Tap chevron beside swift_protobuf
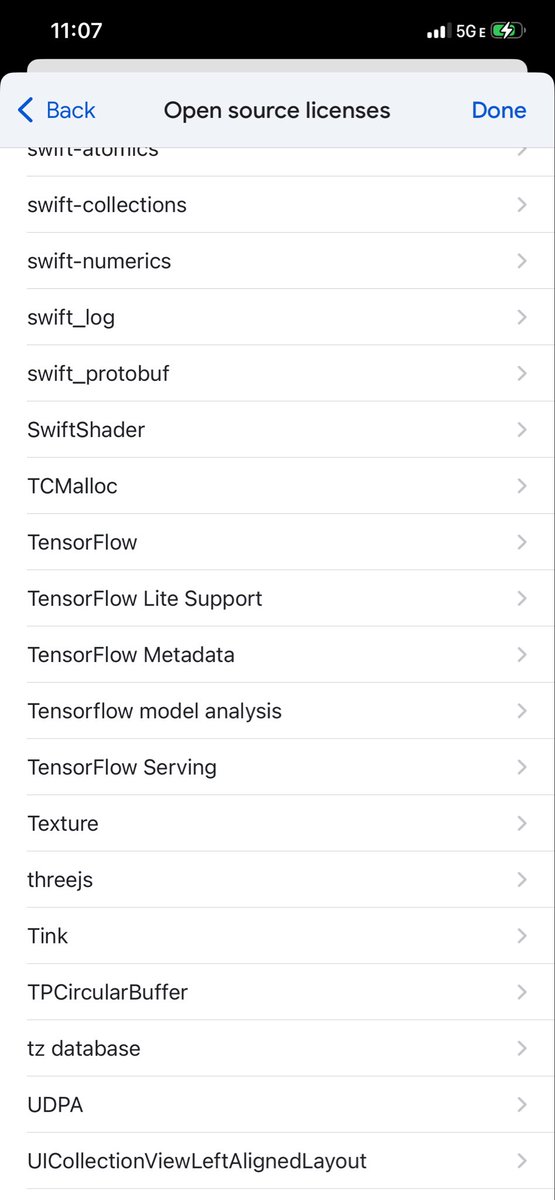The height and width of the screenshot is (1200, 555). [x=522, y=373]
